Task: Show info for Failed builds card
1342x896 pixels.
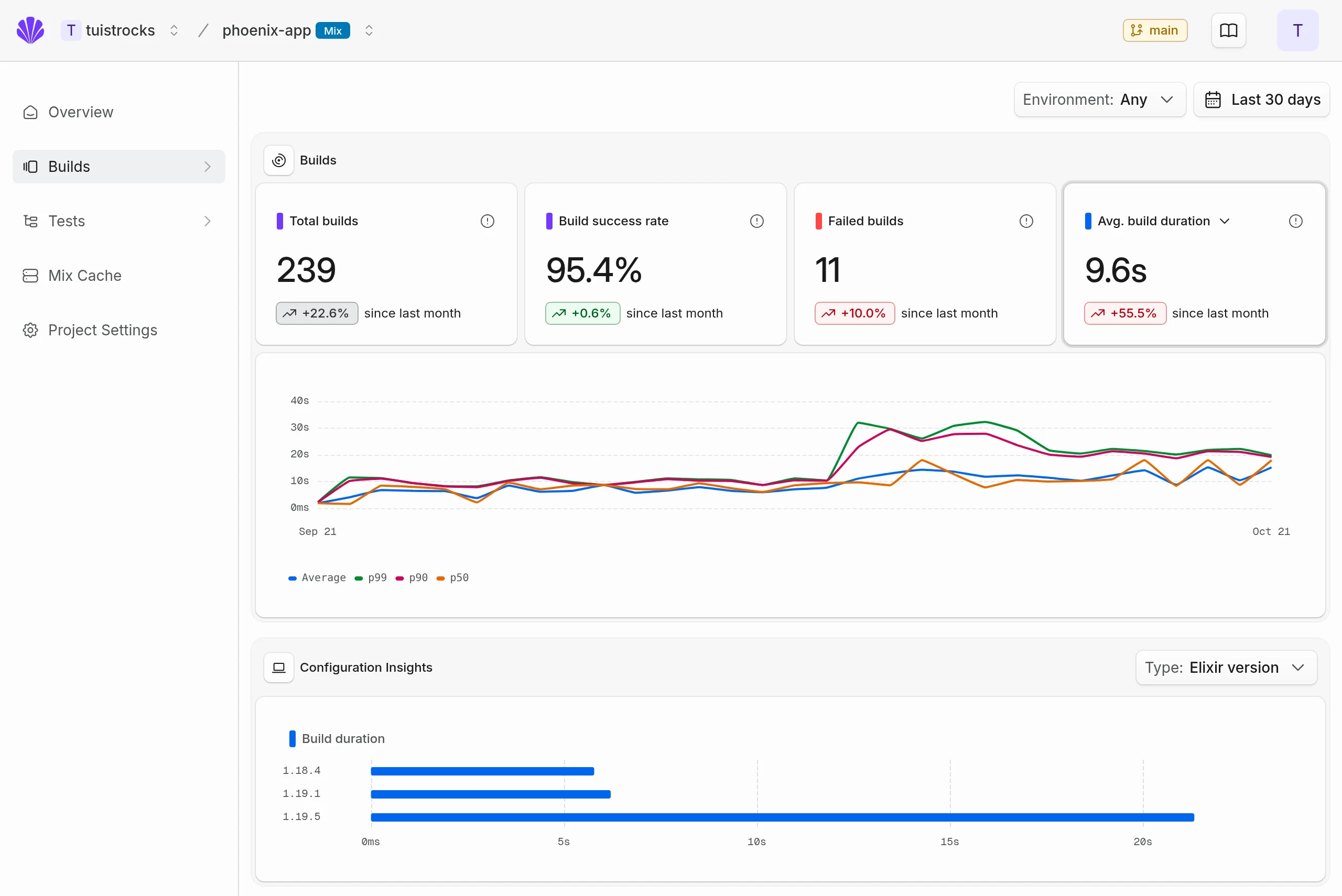Action: [x=1026, y=221]
